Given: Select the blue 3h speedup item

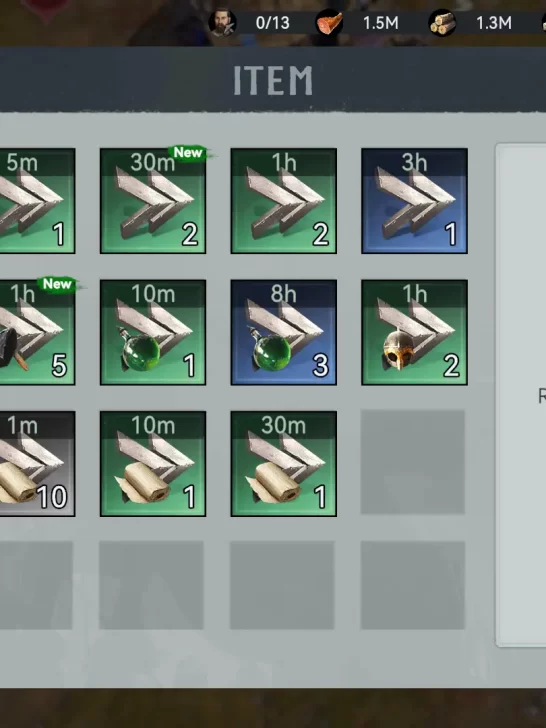Looking at the screenshot, I should [x=414, y=201].
